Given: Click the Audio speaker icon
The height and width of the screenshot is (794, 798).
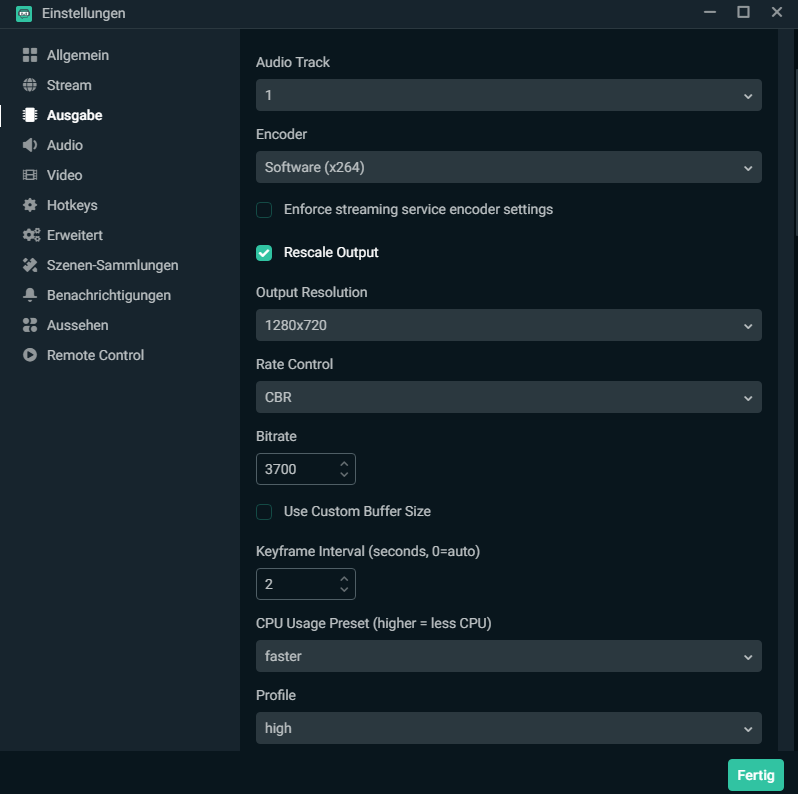Looking at the screenshot, I should tap(30, 145).
